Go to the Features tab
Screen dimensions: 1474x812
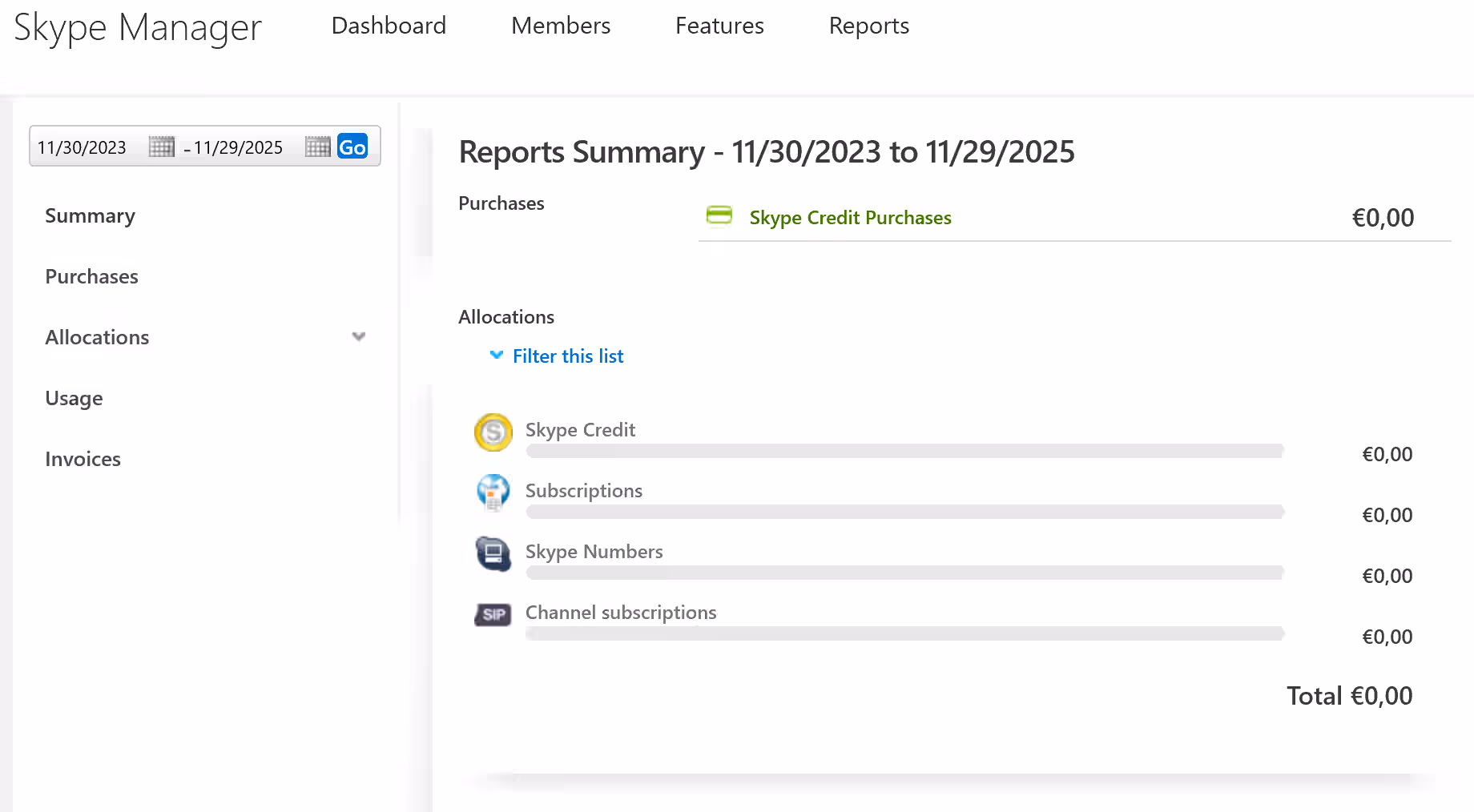click(719, 26)
